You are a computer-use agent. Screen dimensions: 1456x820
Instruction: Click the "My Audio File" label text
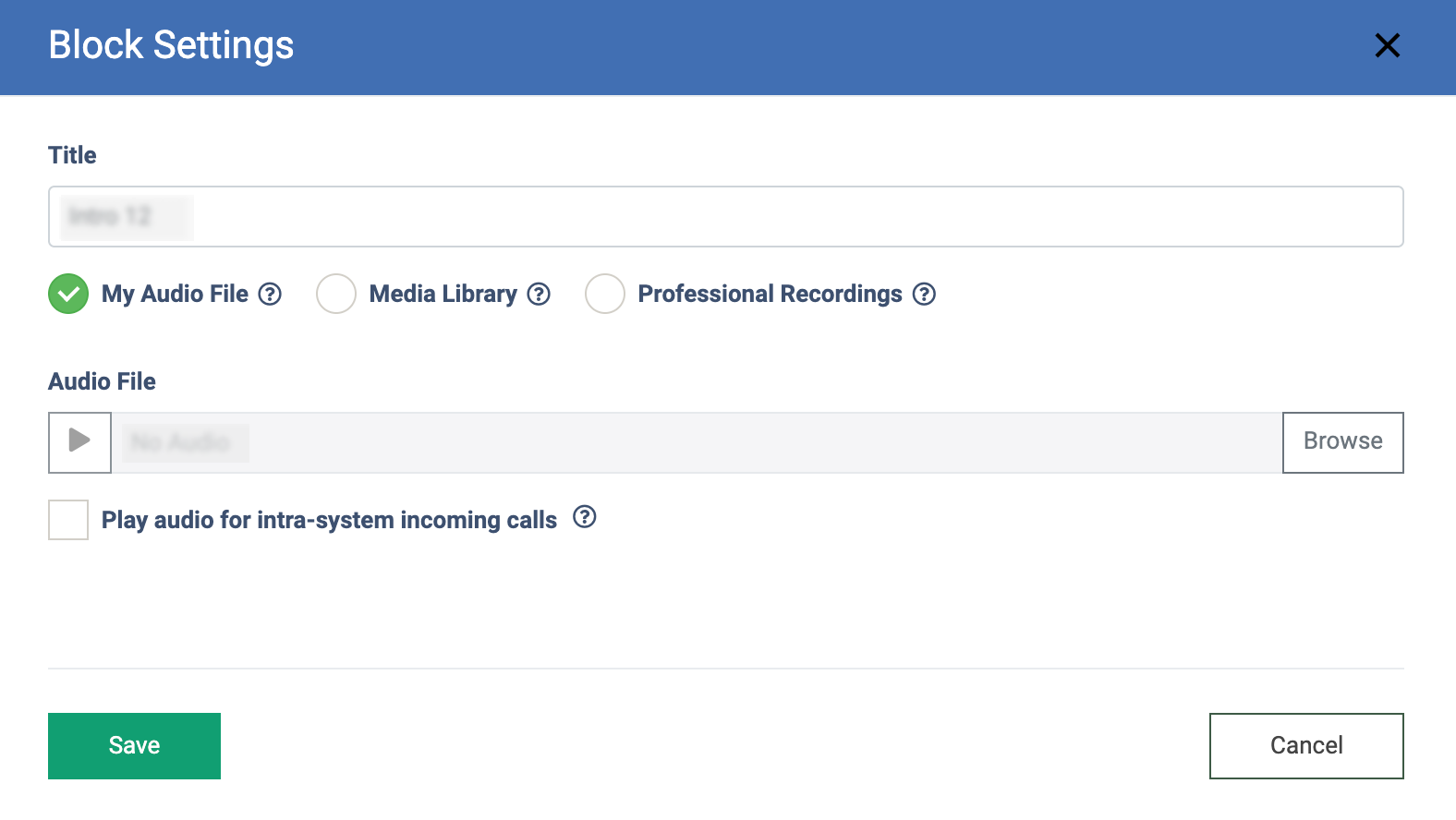(x=175, y=294)
